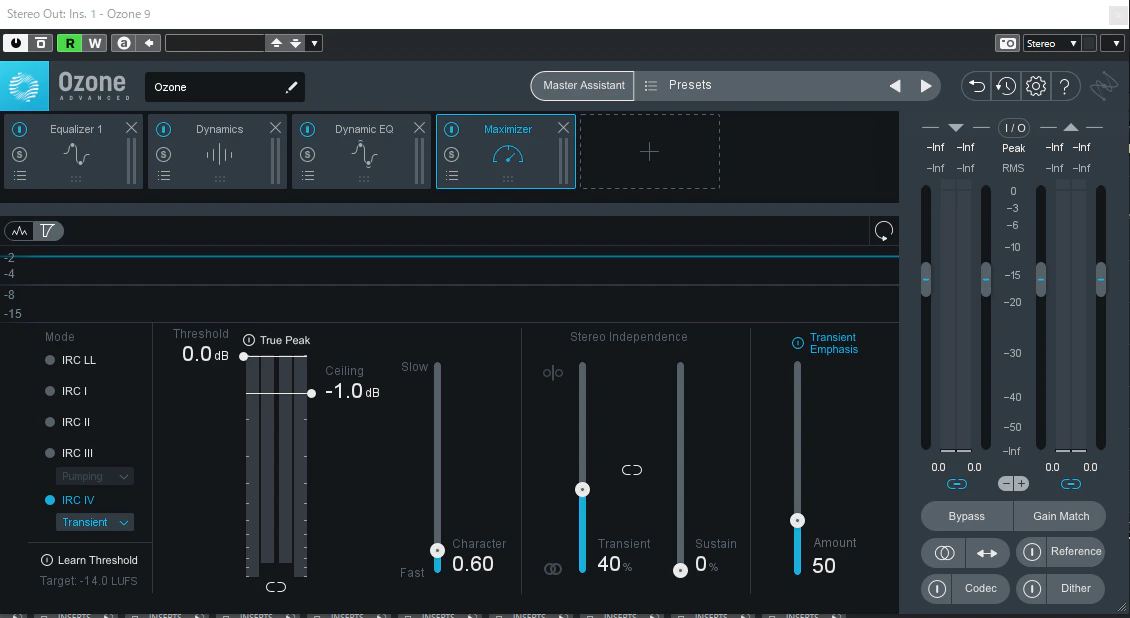Click the Undo icon
The height and width of the screenshot is (618, 1130).
(x=976, y=86)
